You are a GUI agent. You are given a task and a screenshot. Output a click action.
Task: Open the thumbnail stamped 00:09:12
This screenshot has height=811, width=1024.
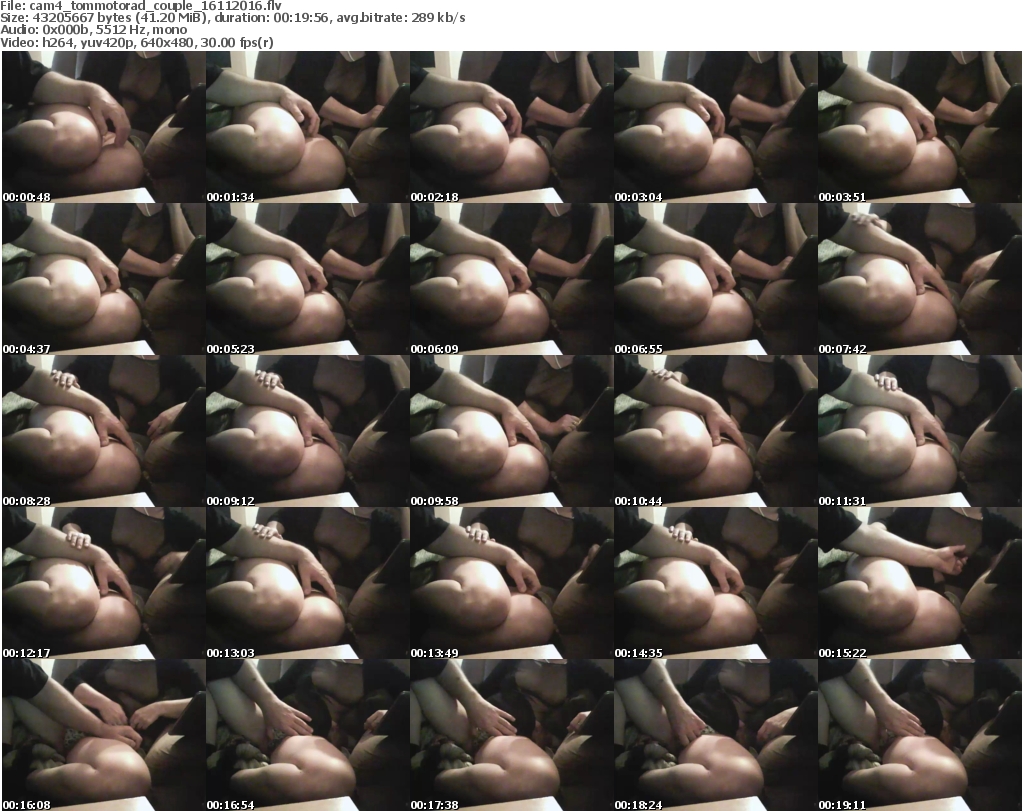coord(308,431)
